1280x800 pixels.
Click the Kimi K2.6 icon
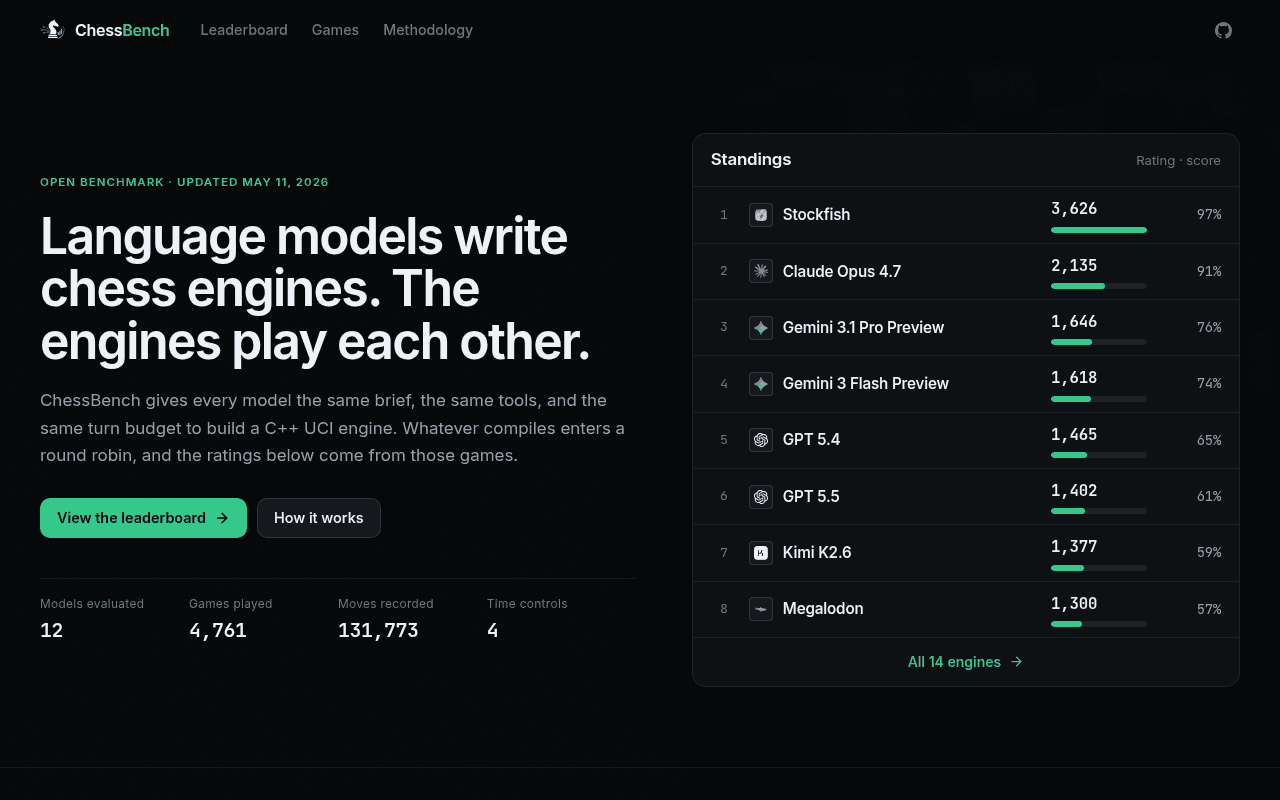click(x=761, y=552)
